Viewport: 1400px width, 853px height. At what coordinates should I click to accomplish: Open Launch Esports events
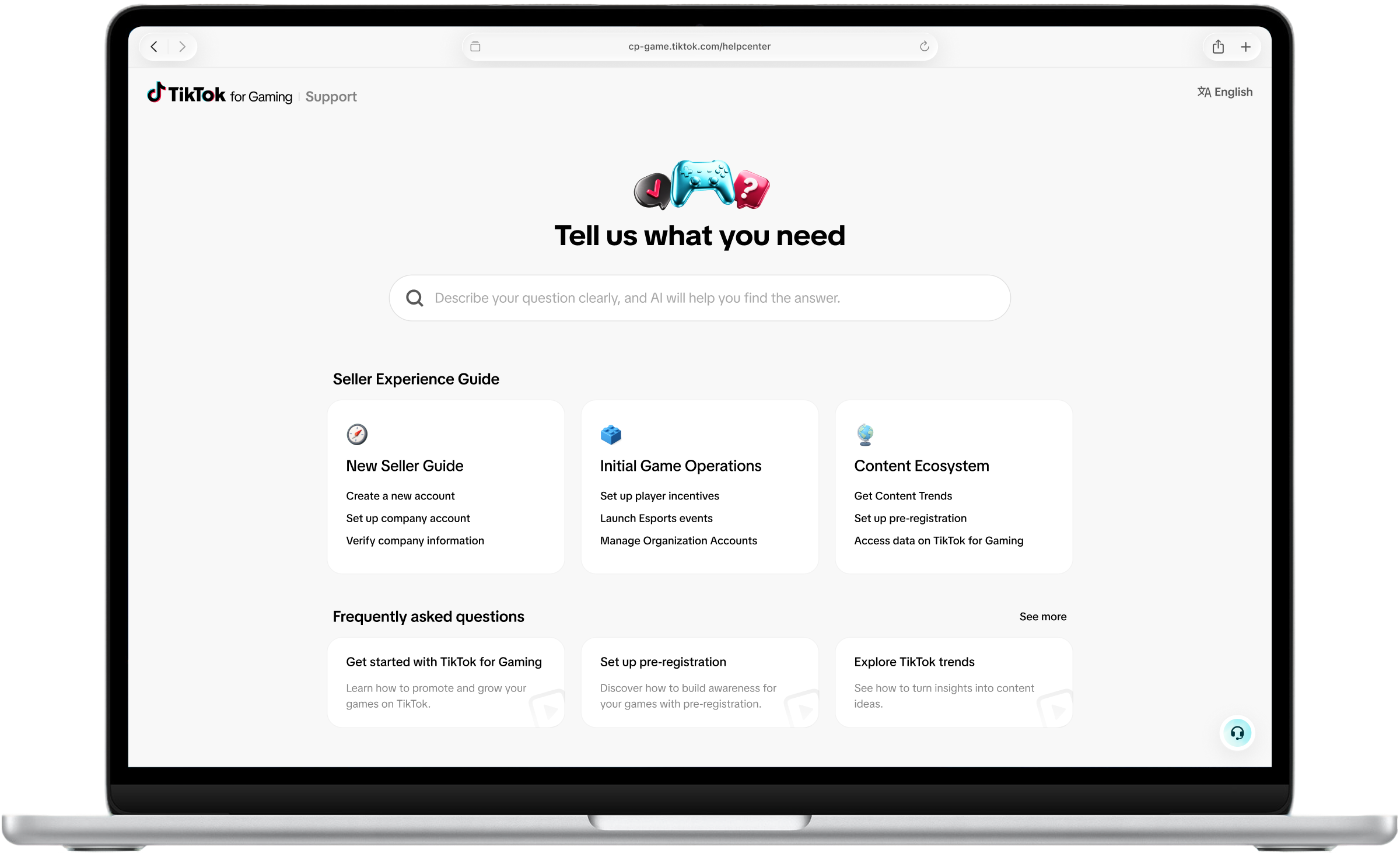click(656, 518)
